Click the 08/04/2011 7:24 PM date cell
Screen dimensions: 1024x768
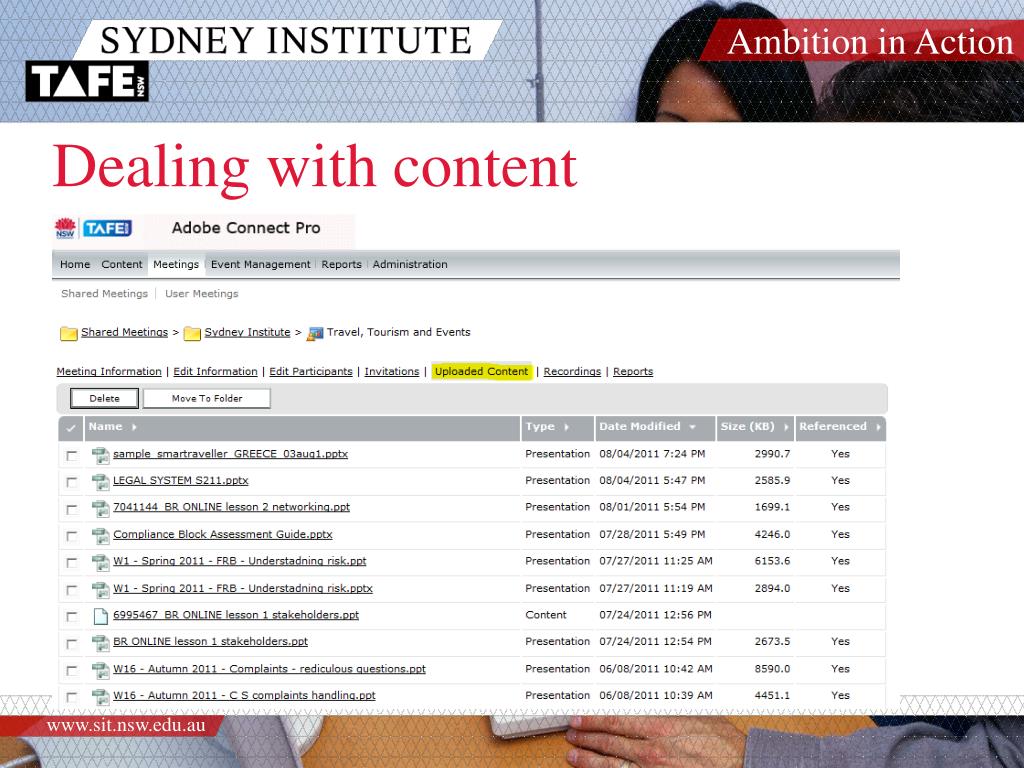tap(652, 454)
